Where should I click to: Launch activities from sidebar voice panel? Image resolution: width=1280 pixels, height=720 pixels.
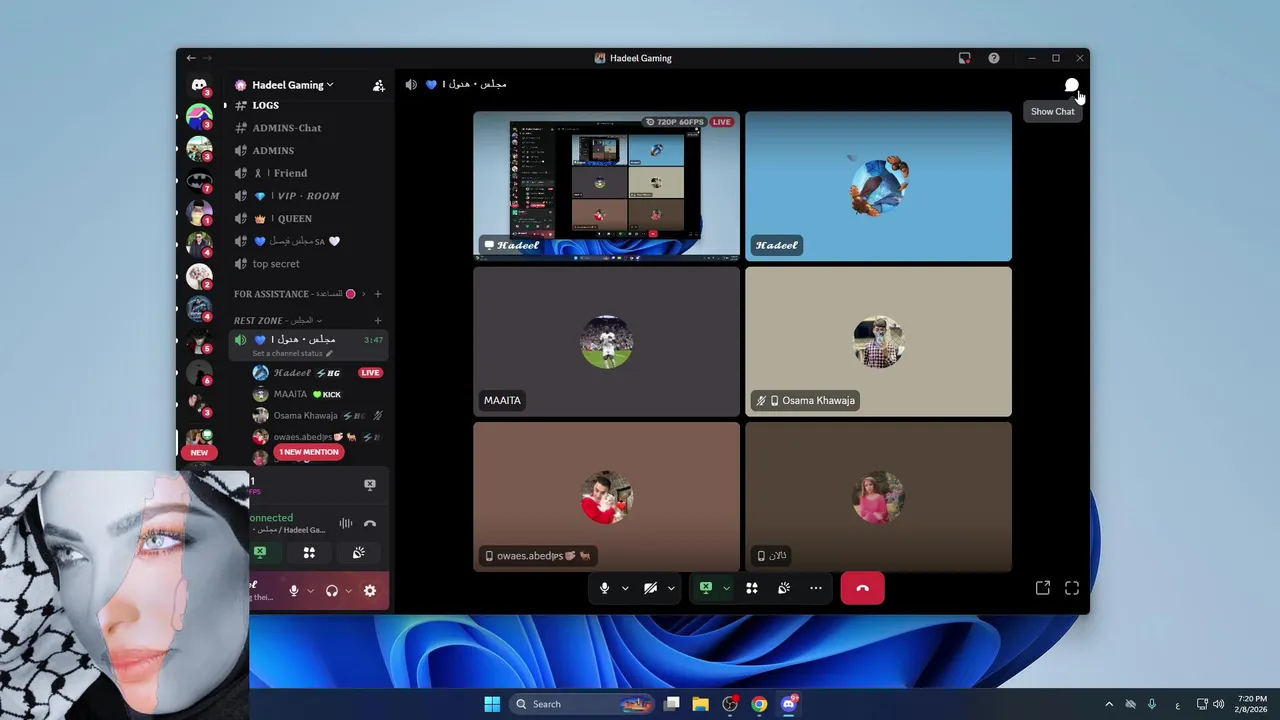(x=309, y=552)
